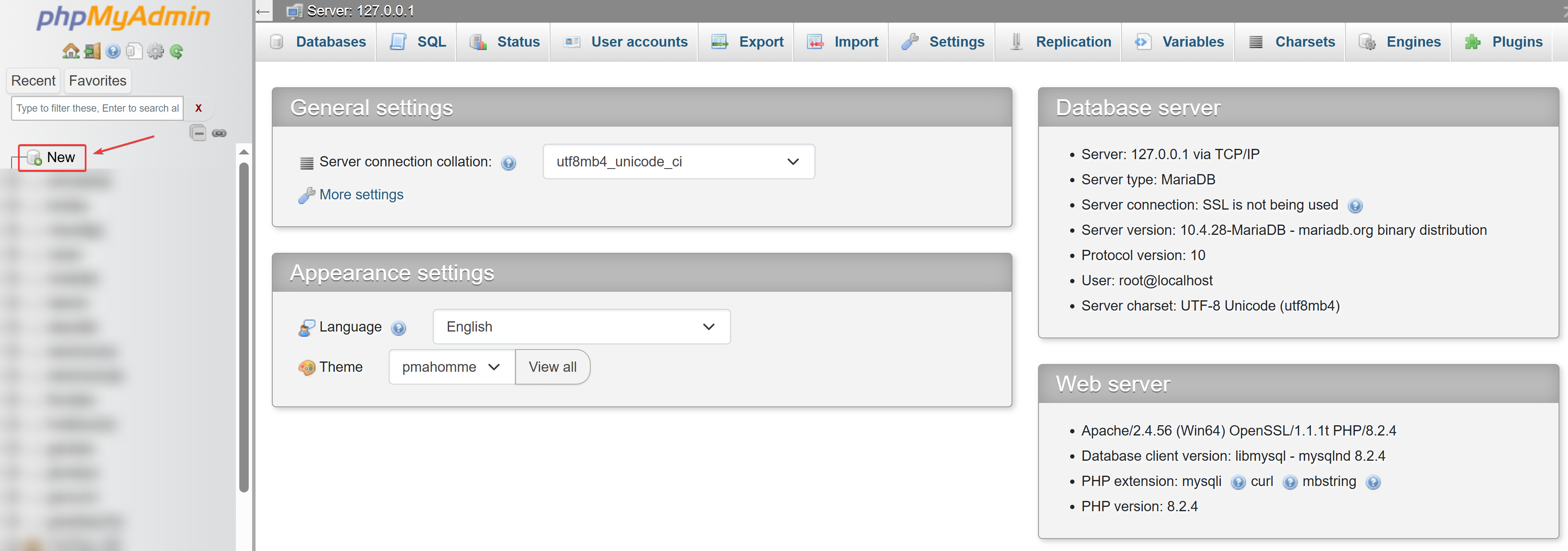Click the Home icon in sidebar

tap(71, 52)
